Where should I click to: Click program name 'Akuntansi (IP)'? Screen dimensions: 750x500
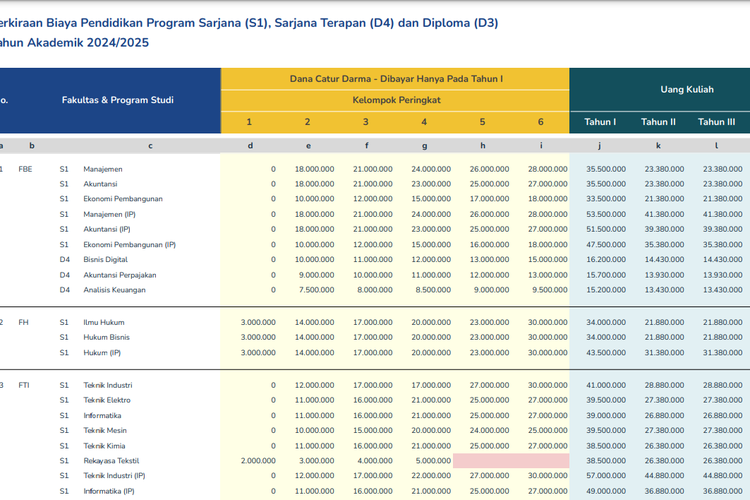click(x=107, y=229)
